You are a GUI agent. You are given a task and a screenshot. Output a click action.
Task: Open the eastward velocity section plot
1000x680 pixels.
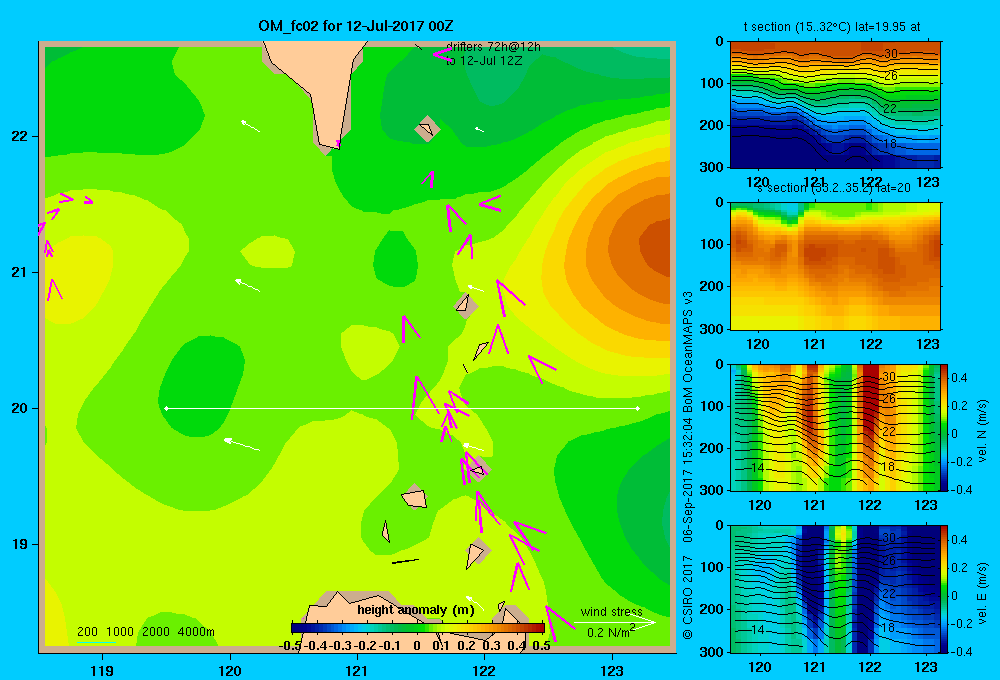[835, 589]
